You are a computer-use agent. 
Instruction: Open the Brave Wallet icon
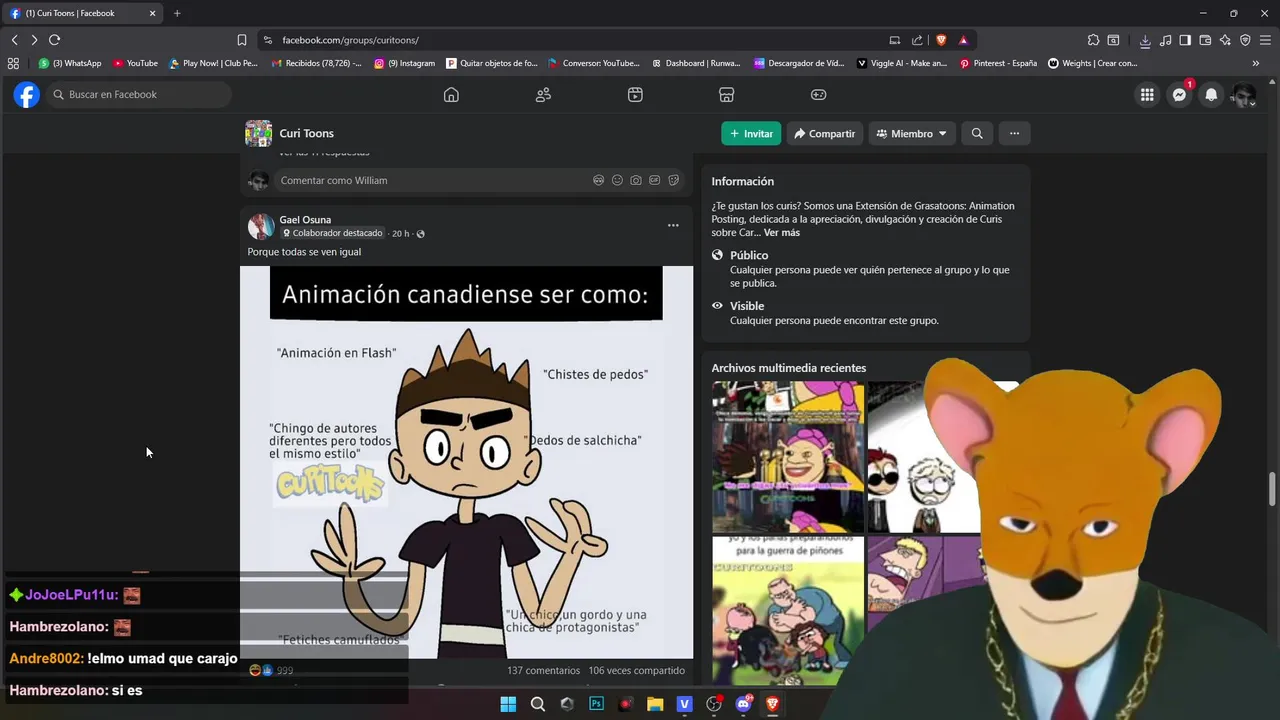(x=1205, y=40)
